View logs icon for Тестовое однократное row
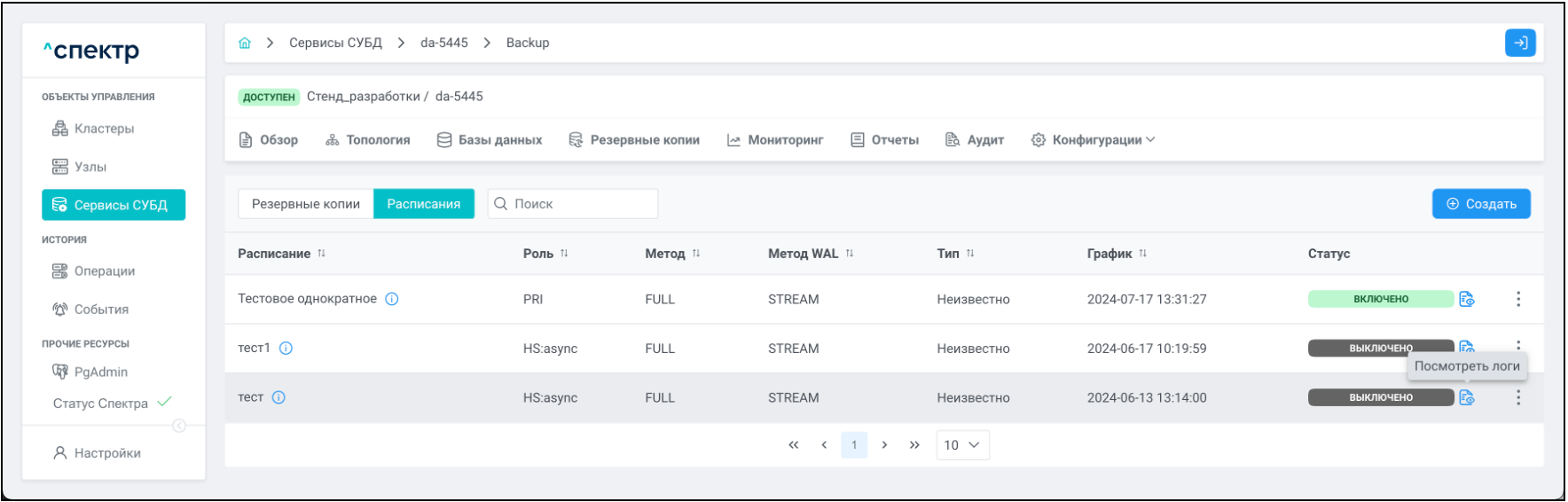This screenshot has height=502, width=1568. pyautogui.click(x=1467, y=299)
